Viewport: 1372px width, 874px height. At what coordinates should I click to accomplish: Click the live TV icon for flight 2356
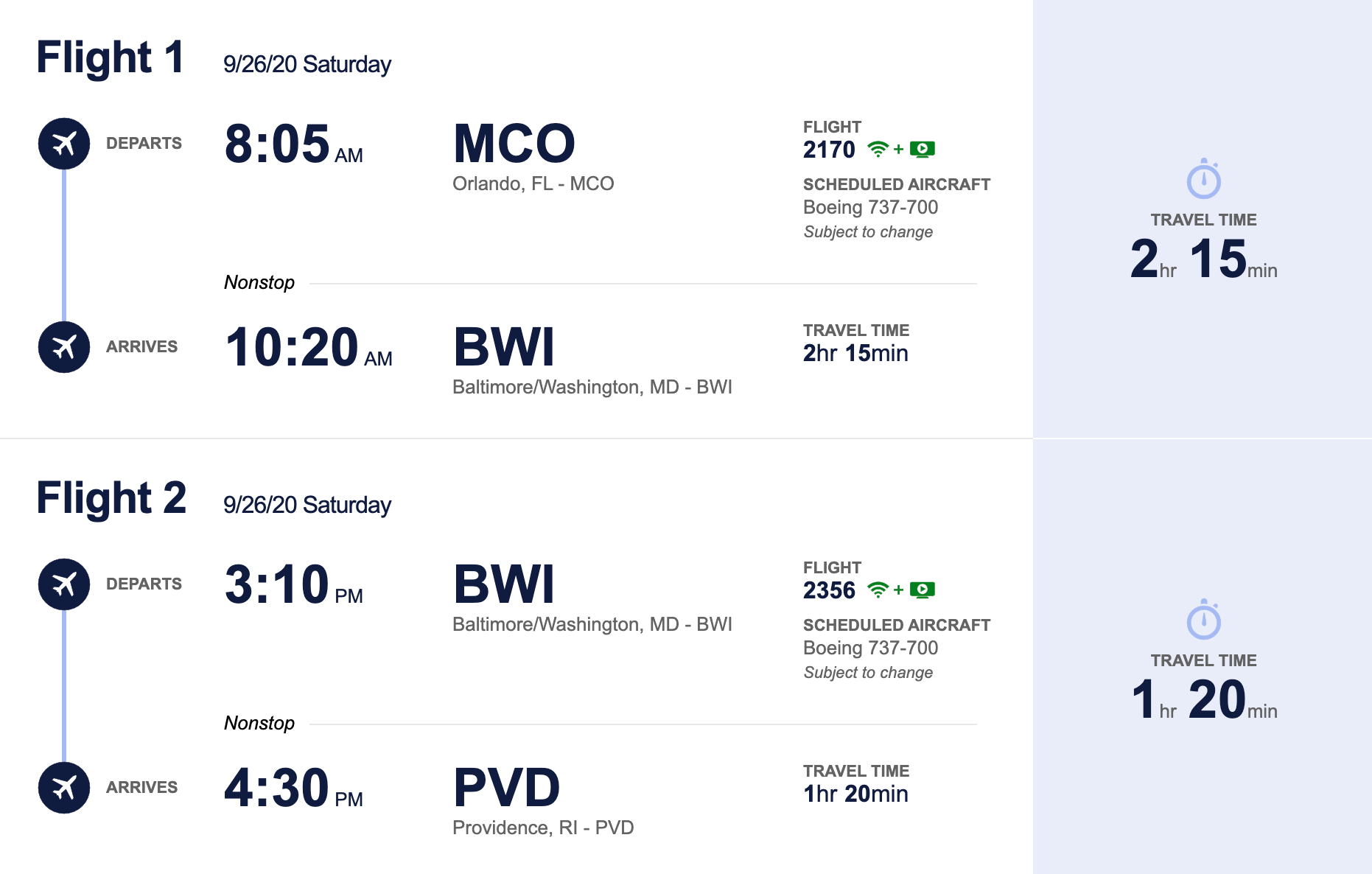tap(923, 590)
